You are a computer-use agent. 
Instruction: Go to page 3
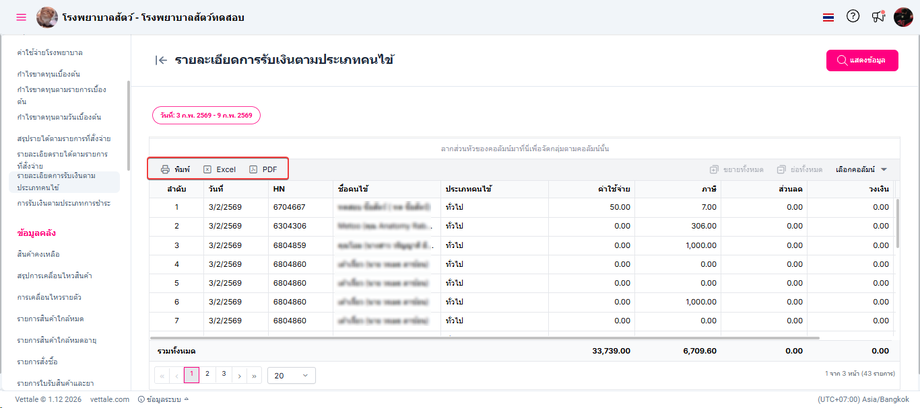[224, 373]
